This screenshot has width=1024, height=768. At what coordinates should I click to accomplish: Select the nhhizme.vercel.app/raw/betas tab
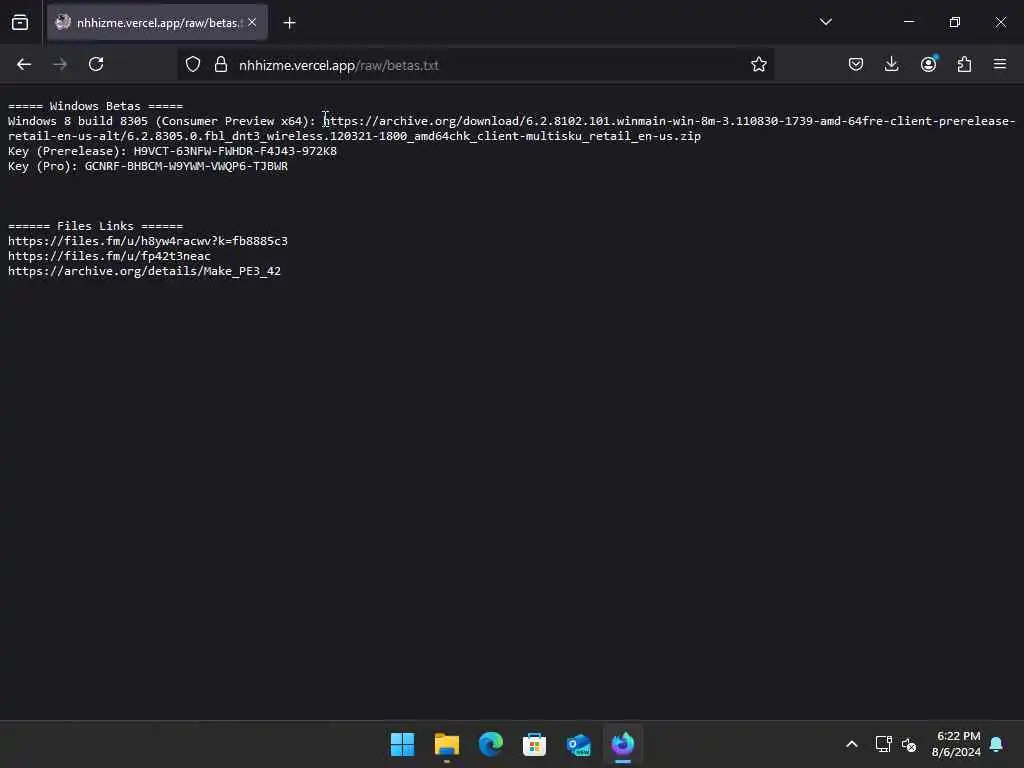[157, 22]
